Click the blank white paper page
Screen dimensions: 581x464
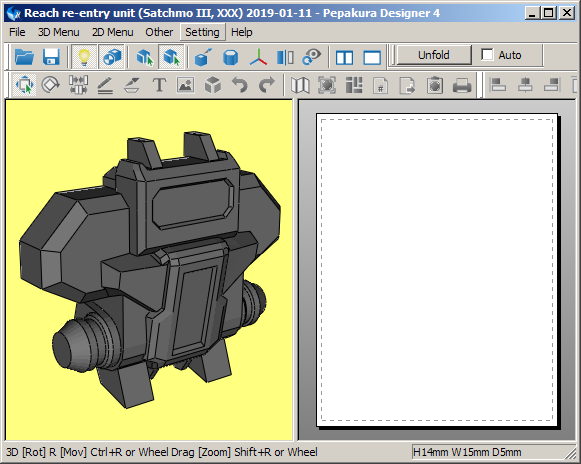click(x=437, y=270)
